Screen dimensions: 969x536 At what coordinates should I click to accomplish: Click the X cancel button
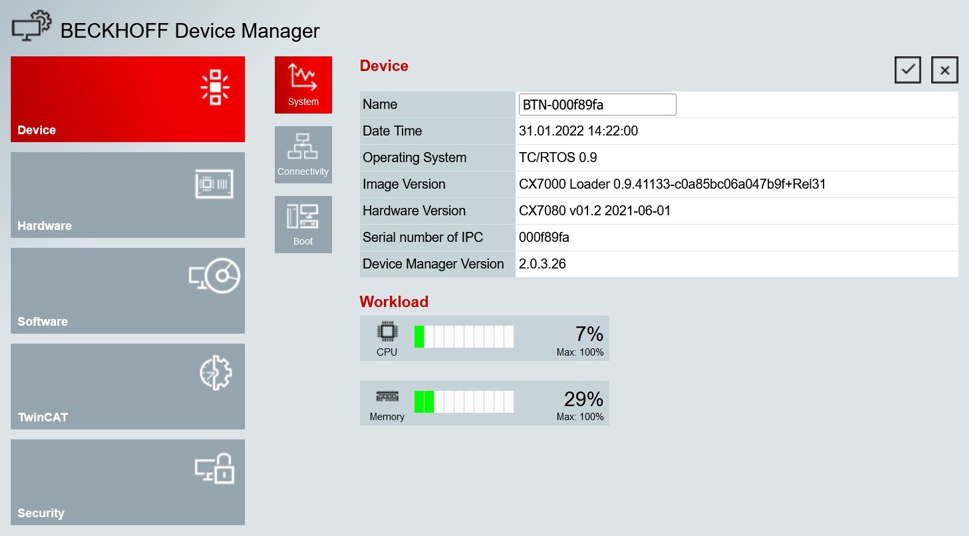944,70
